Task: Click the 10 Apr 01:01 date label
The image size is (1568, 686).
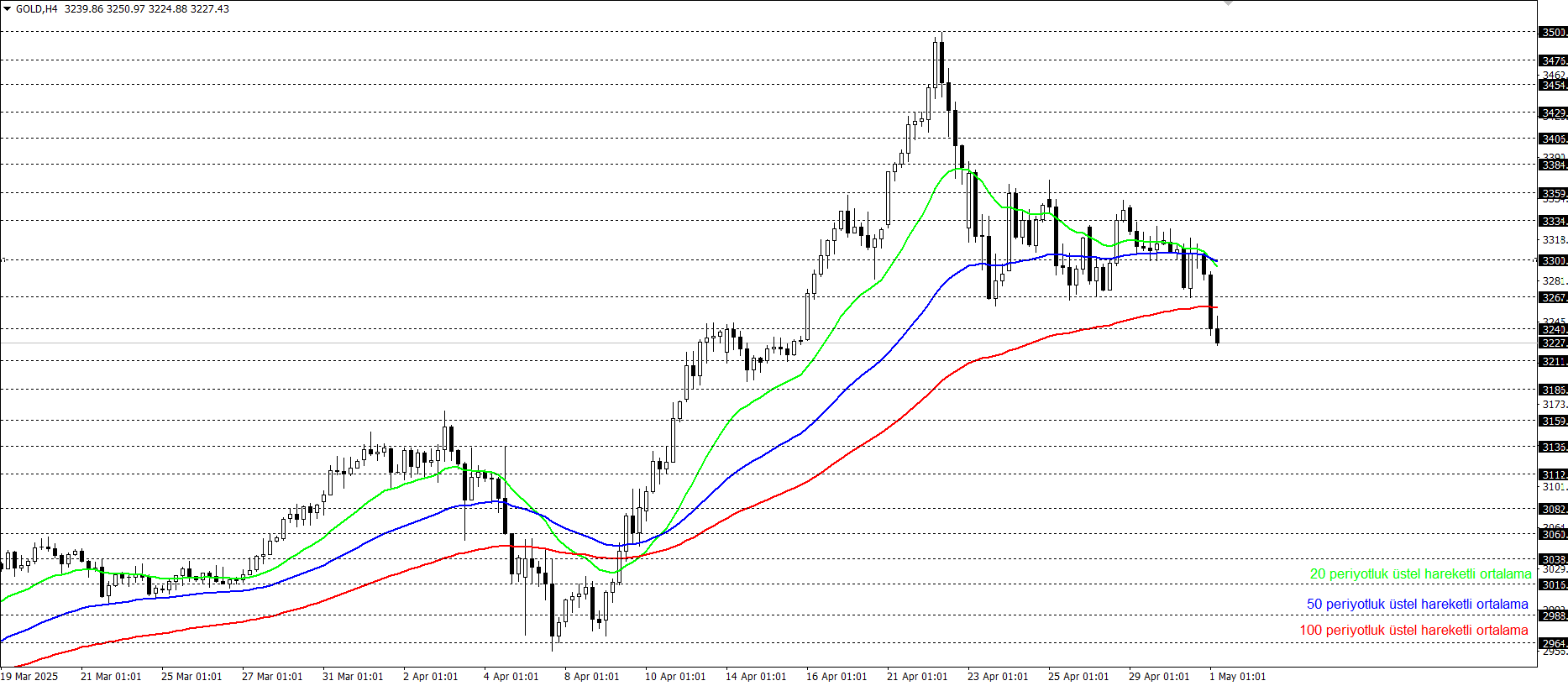Action: point(675,676)
